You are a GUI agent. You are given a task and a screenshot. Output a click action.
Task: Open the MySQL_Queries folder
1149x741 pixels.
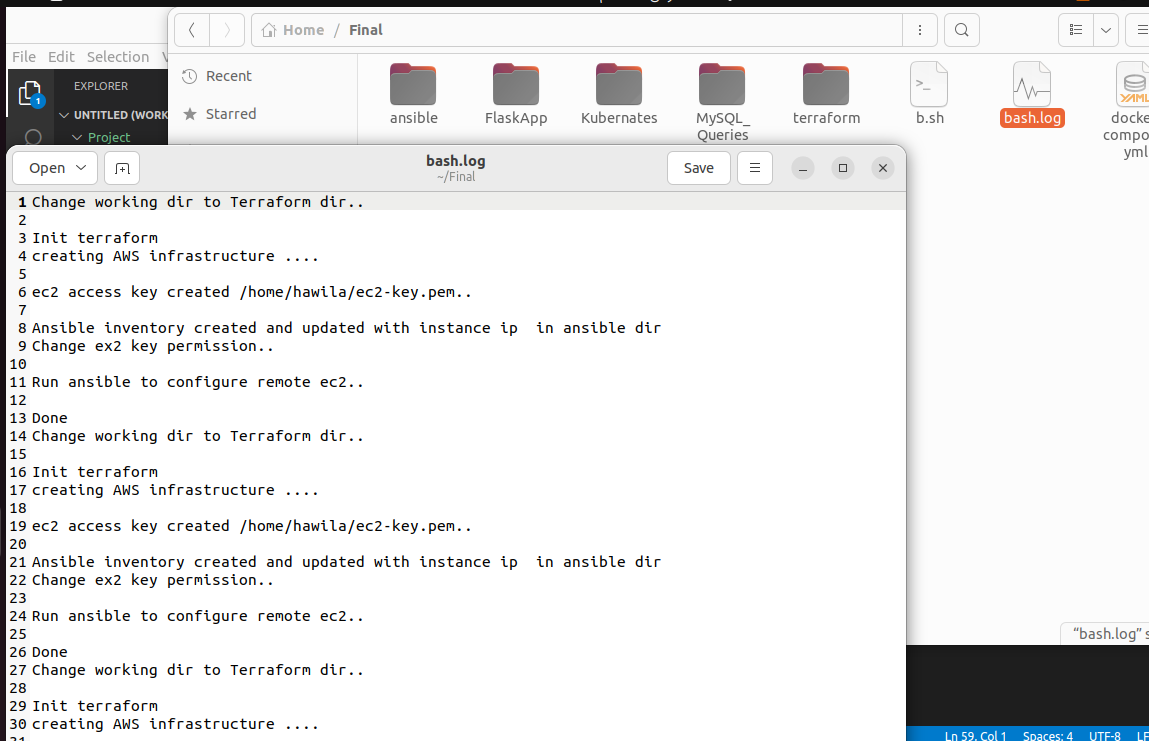coord(723,102)
